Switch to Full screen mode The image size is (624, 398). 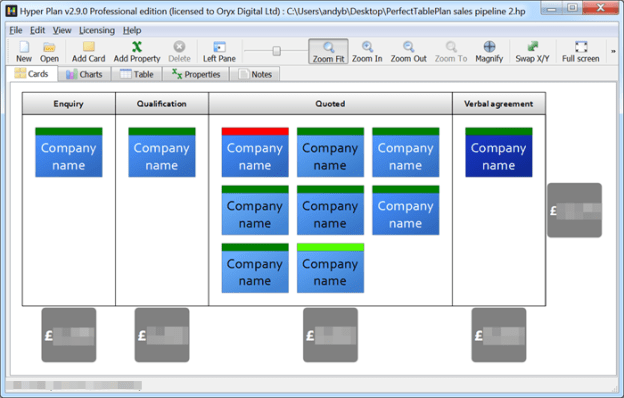coord(581,52)
